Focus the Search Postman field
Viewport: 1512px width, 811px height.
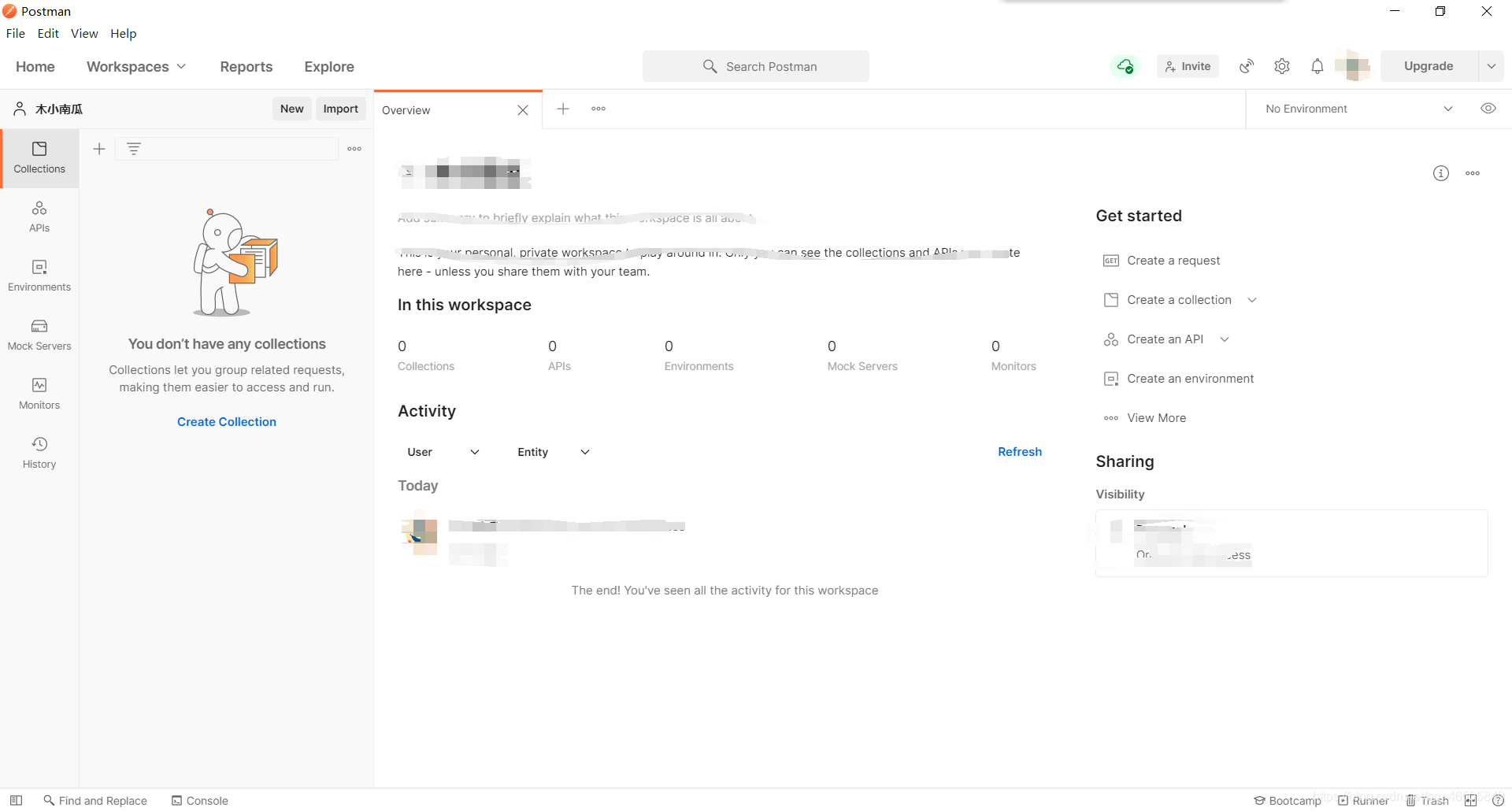(756, 66)
